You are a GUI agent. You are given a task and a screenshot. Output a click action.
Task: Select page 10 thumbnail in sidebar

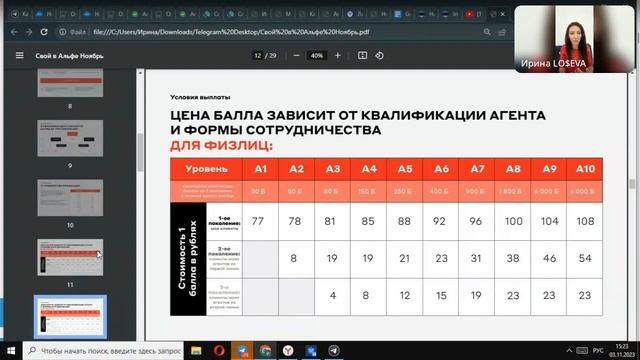[70, 198]
